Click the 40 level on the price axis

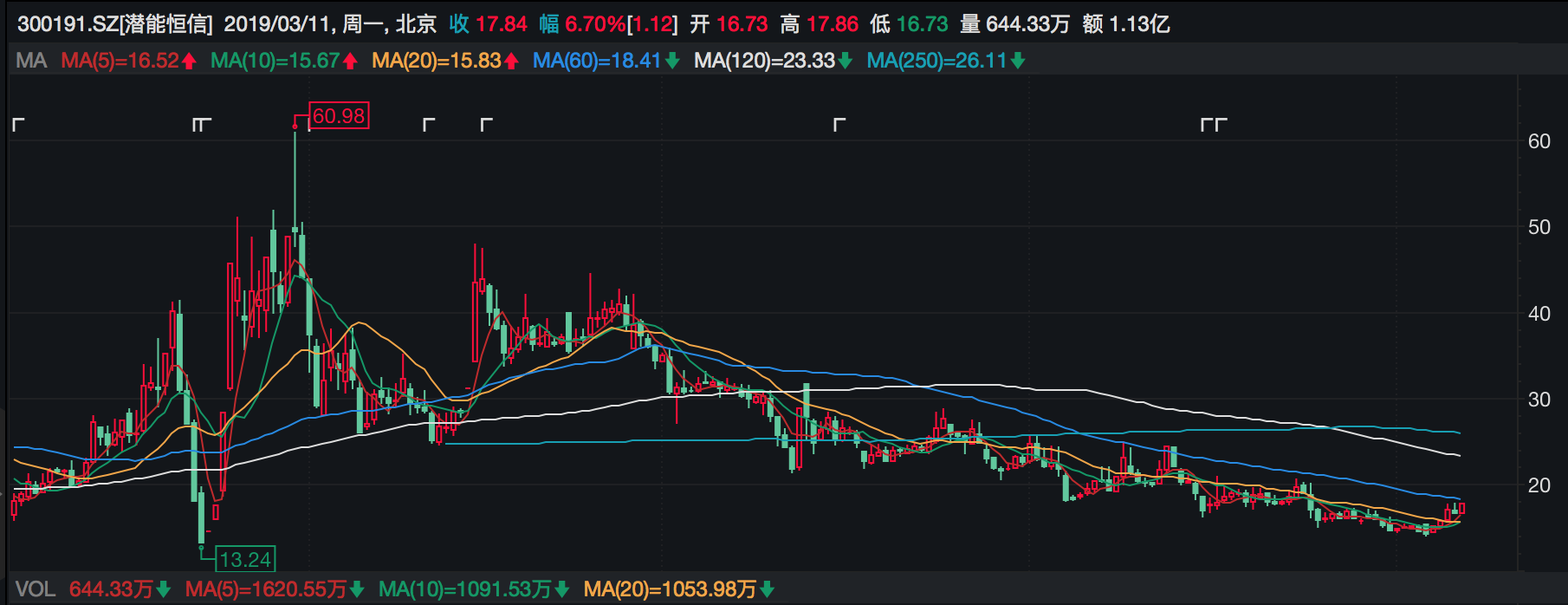tap(1539, 314)
